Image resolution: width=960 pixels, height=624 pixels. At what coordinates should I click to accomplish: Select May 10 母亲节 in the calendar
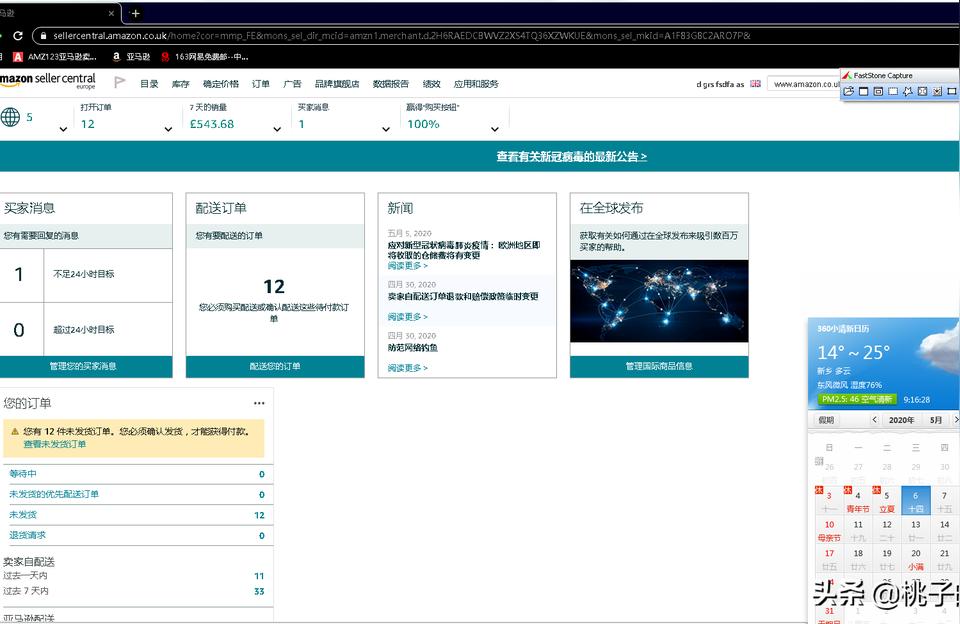(x=829, y=530)
